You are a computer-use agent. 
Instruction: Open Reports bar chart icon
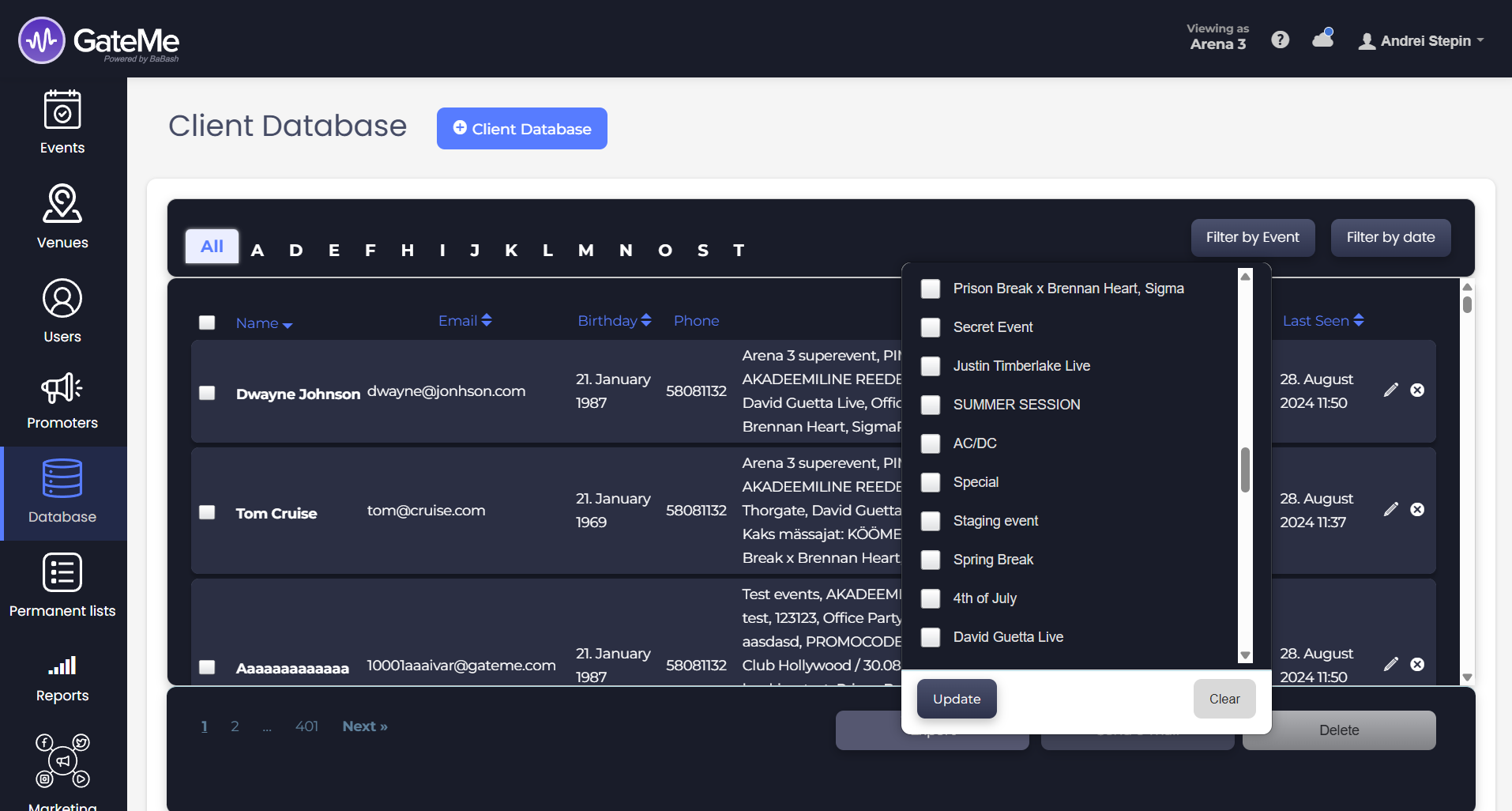(x=62, y=666)
